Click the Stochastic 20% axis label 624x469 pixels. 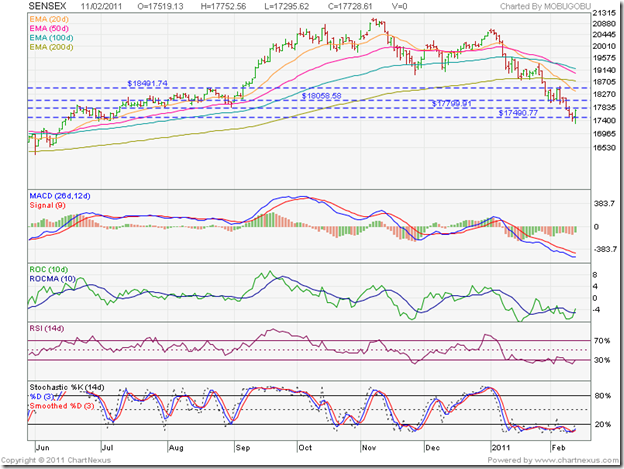[603, 424]
